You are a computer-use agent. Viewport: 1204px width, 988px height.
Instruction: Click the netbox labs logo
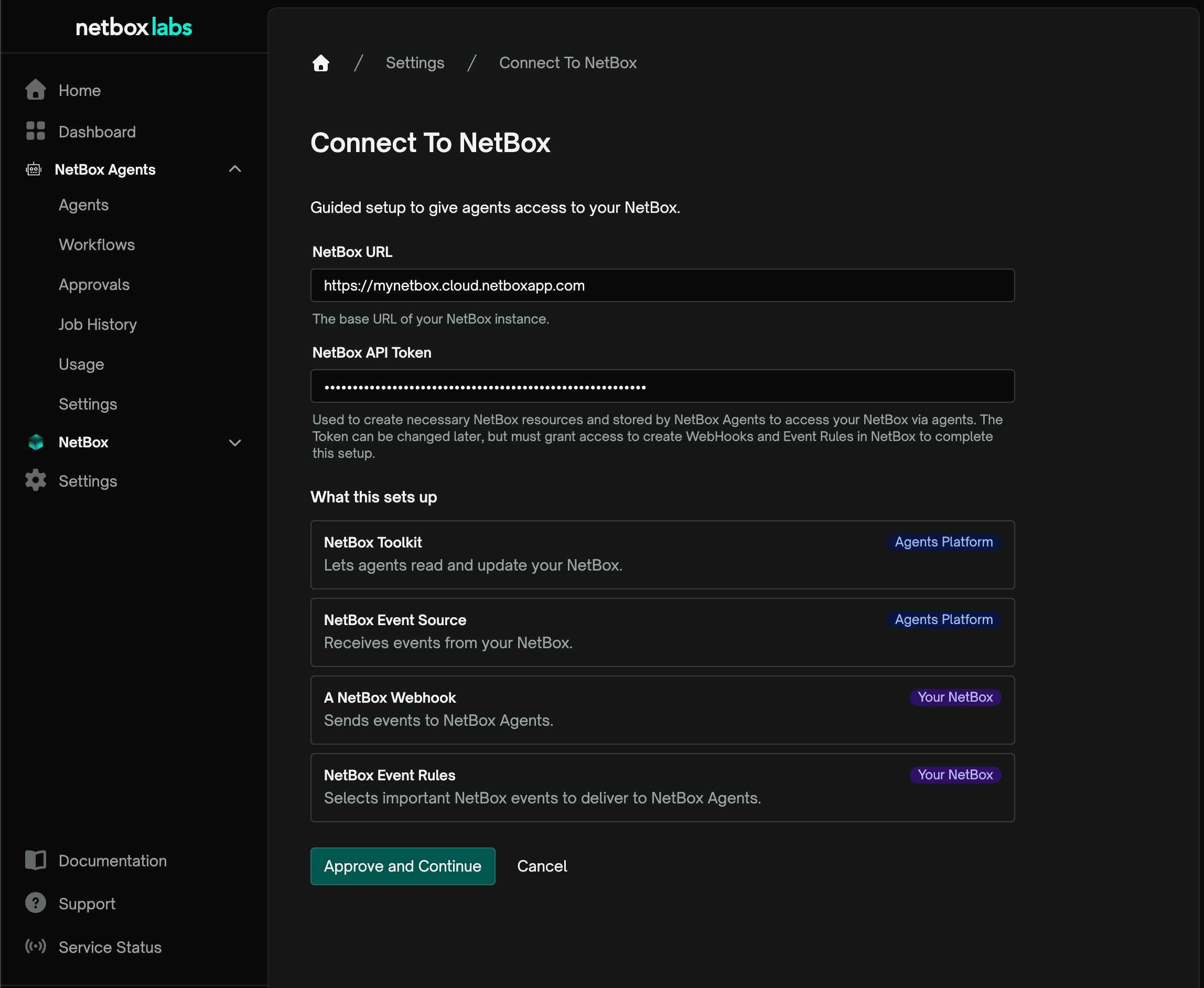[134, 27]
